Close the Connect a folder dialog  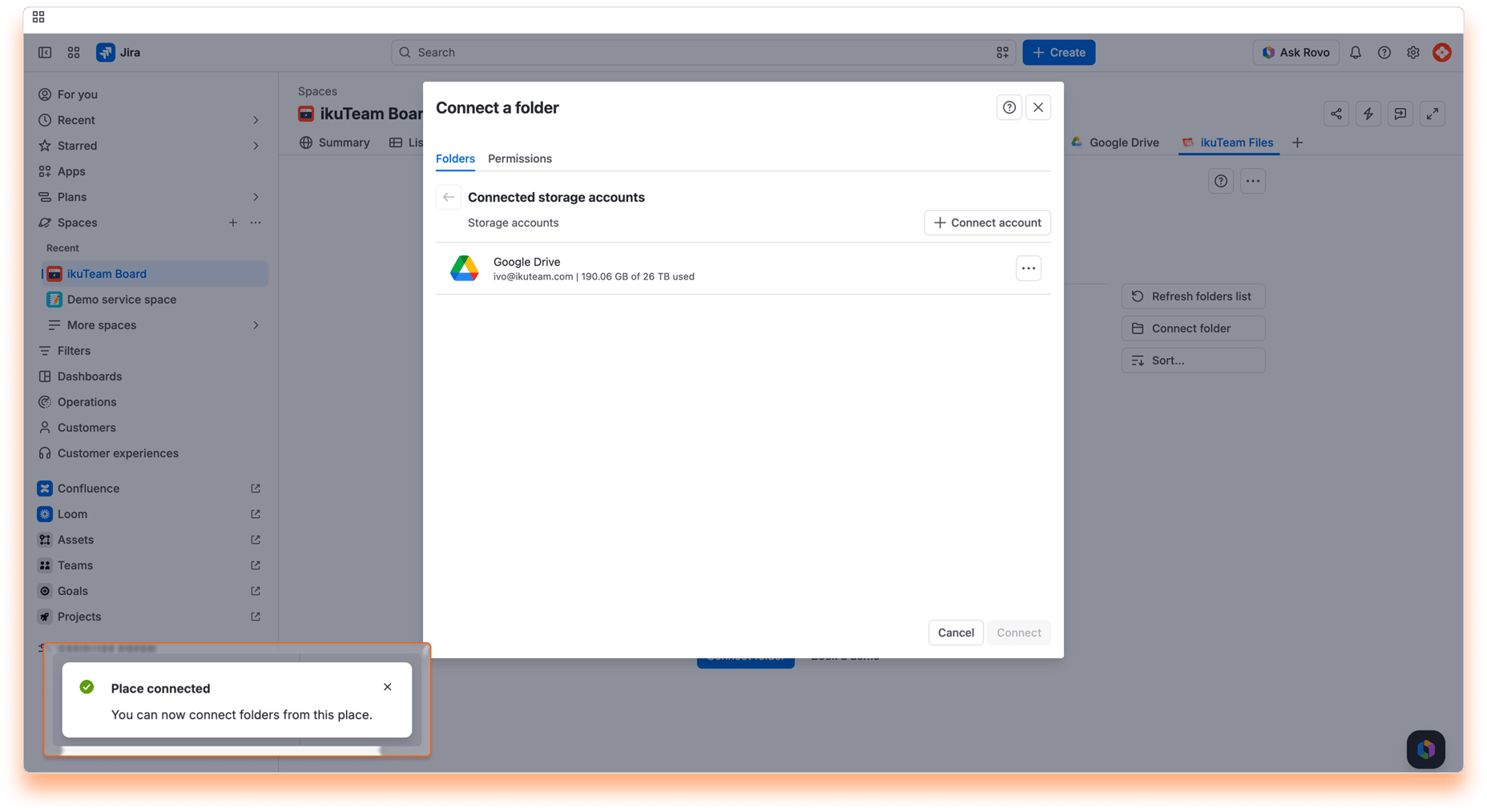(1038, 107)
